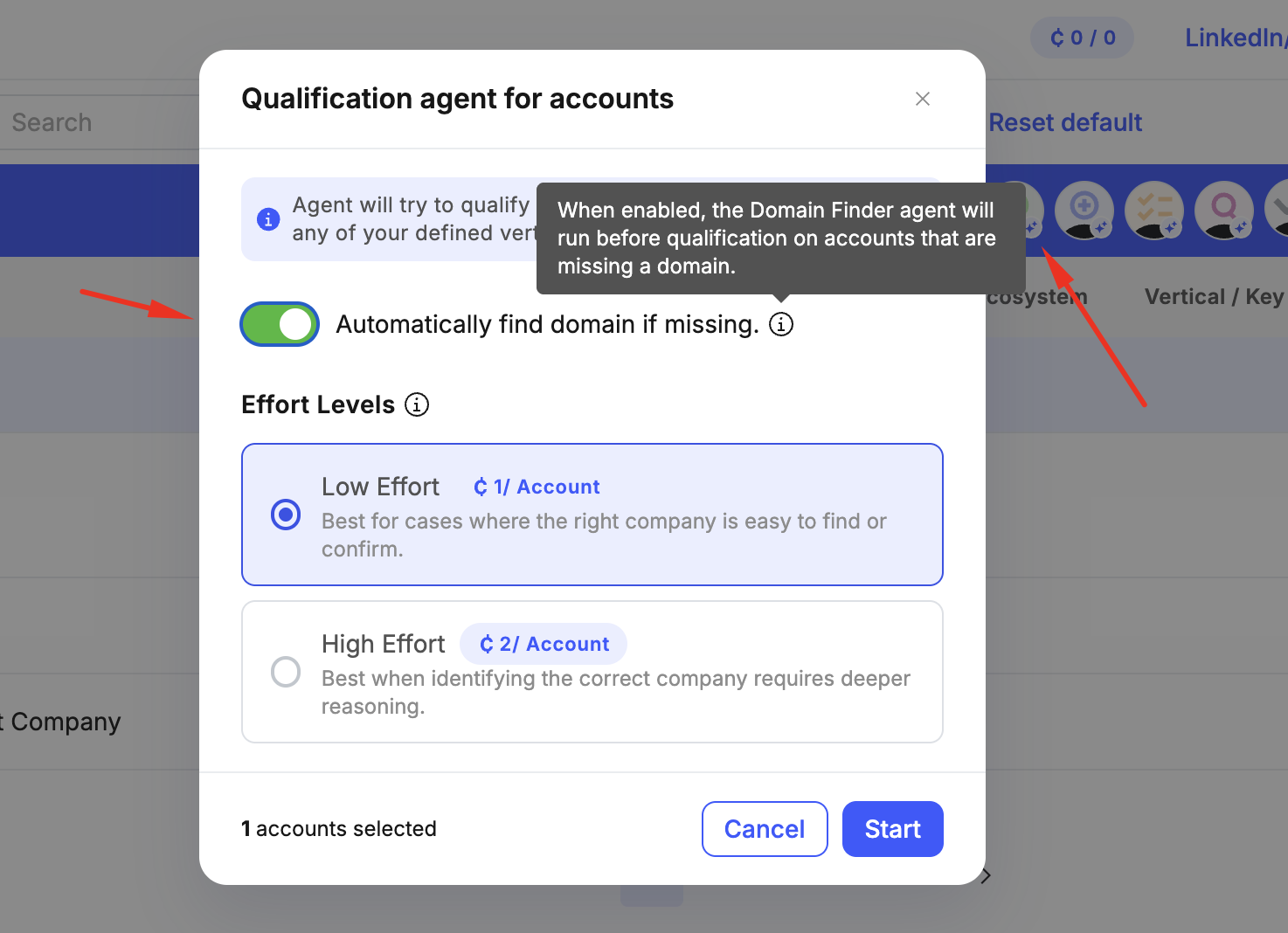Disable the automatically find domain toggle
The image size is (1288, 933).
click(x=280, y=325)
